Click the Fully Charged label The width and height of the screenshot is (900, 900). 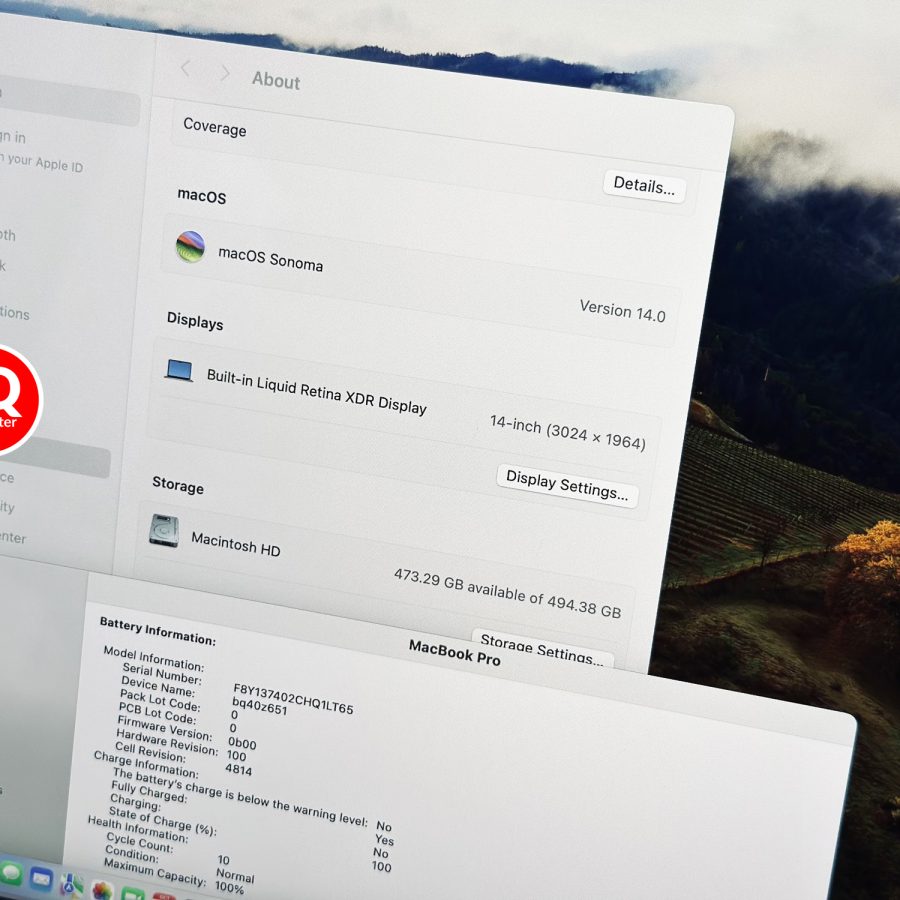pos(149,792)
